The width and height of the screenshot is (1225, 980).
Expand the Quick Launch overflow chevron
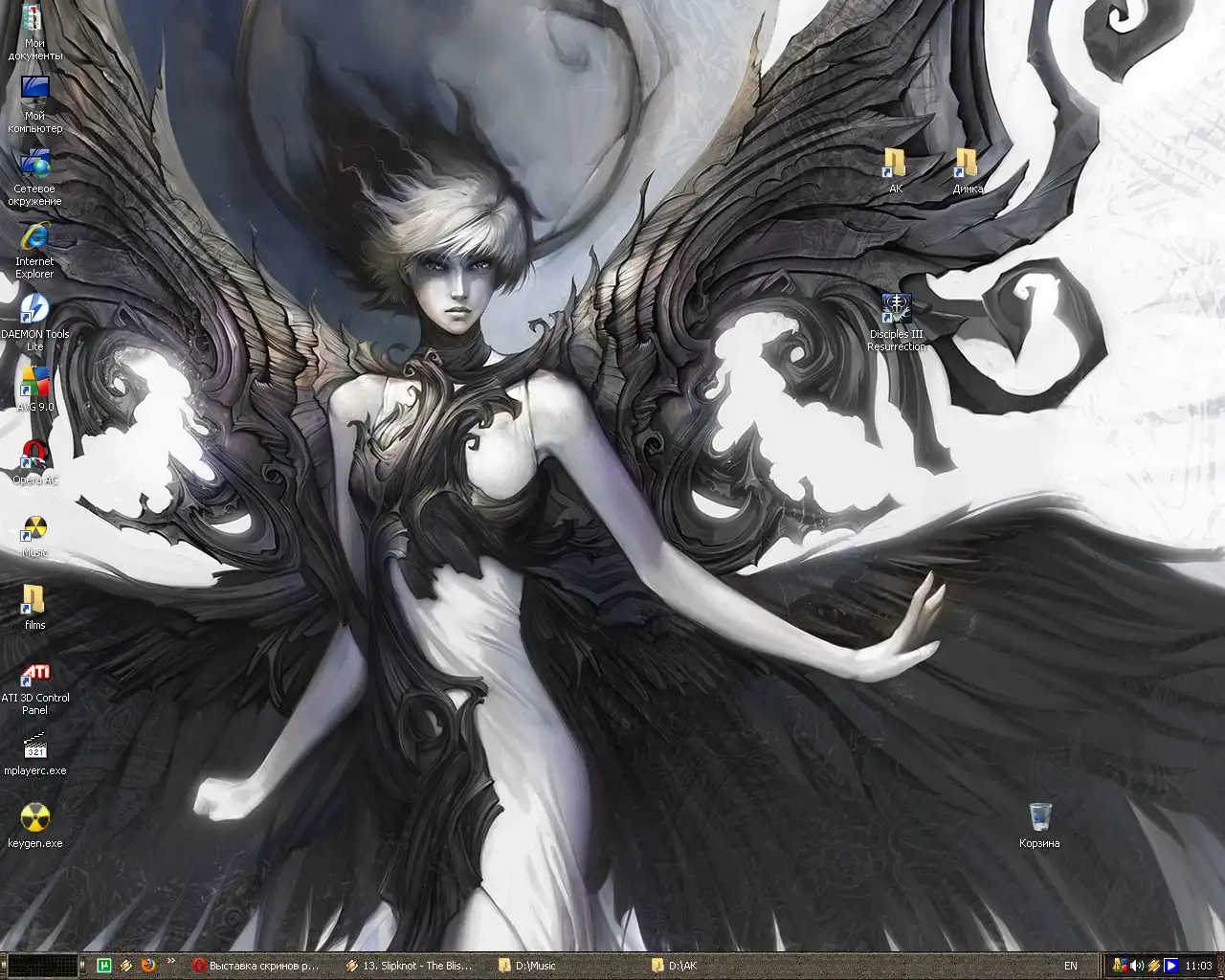point(171,961)
